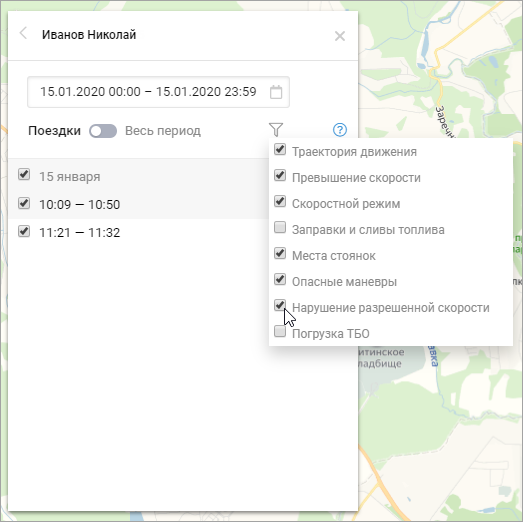Screen dimensions: 523x522
Task: Open the calendar icon in date field
Action: [276, 92]
